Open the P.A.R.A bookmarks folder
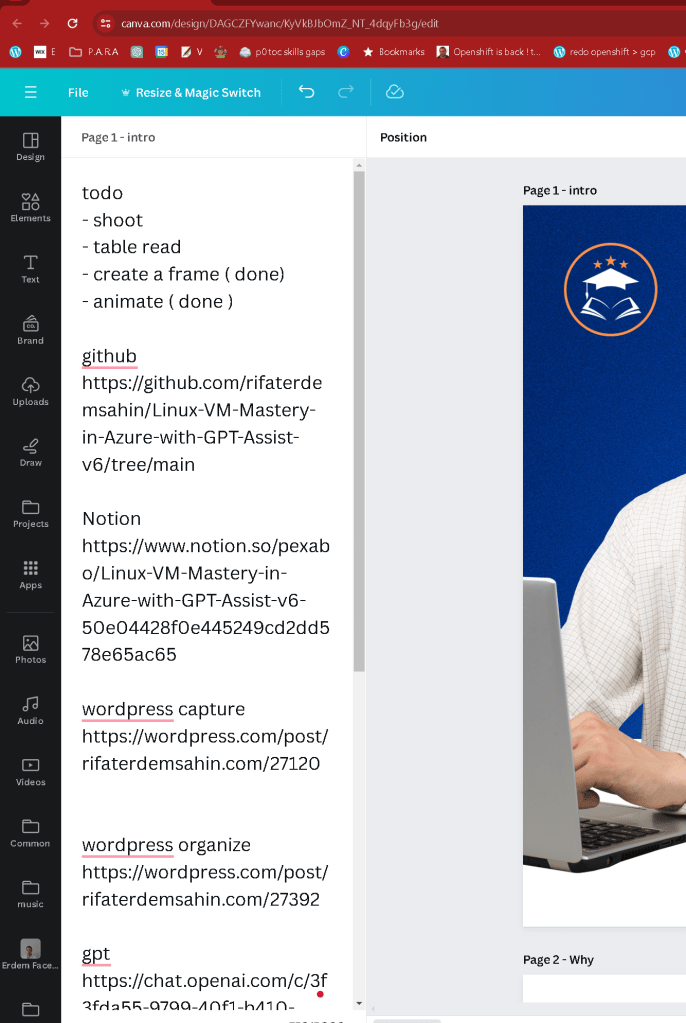 [x=94, y=52]
